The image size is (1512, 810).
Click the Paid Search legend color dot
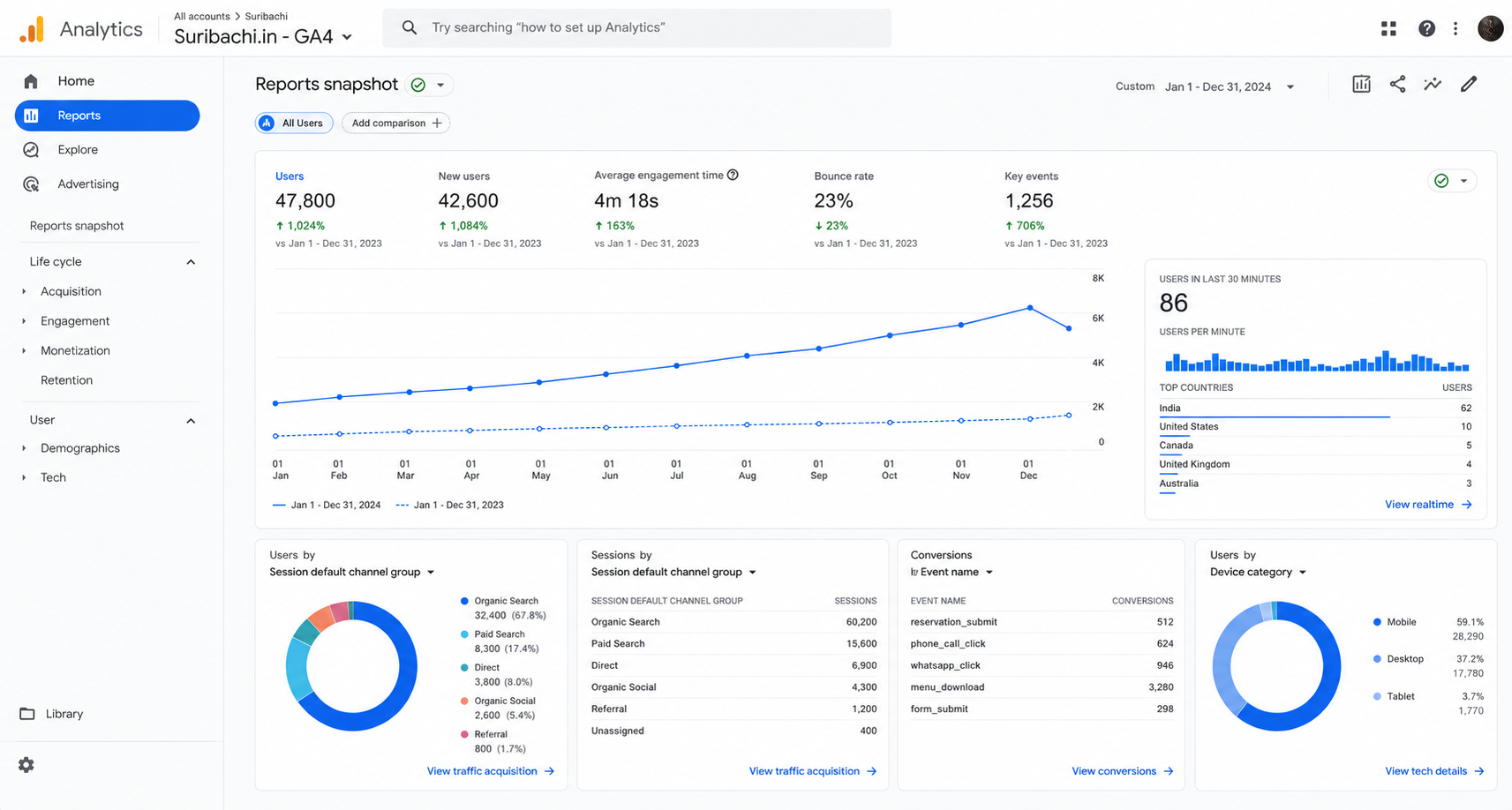[x=464, y=634]
